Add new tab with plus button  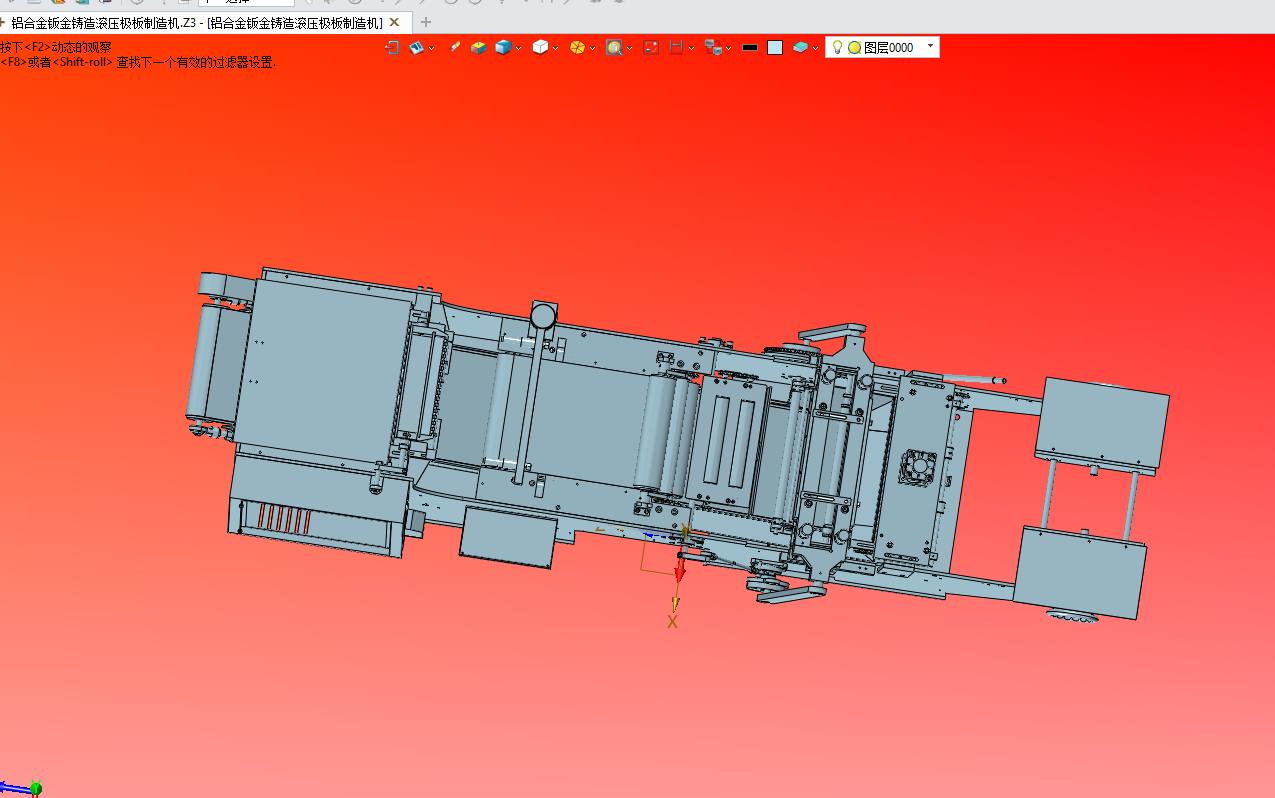(x=425, y=22)
